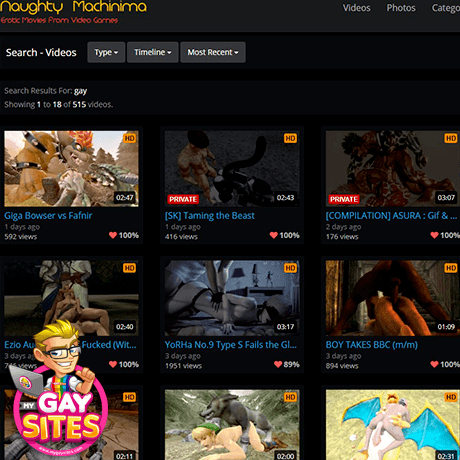Click the 176 views text
This screenshot has width=460, height=460.
(x=342, y=237)
